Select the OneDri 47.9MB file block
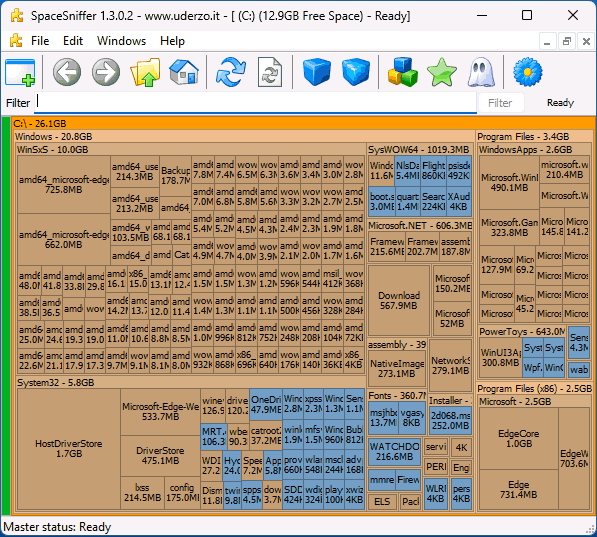This screenshot has width=597, height=537. click(266, 404)
